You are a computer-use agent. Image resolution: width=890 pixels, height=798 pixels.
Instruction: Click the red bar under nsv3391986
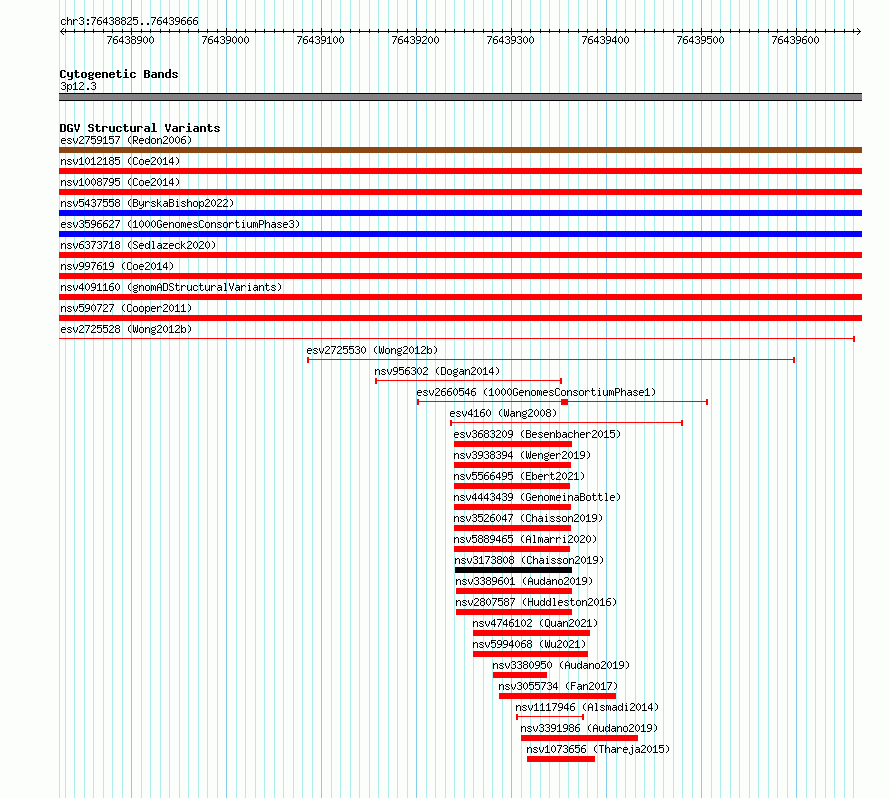point(580,738)
